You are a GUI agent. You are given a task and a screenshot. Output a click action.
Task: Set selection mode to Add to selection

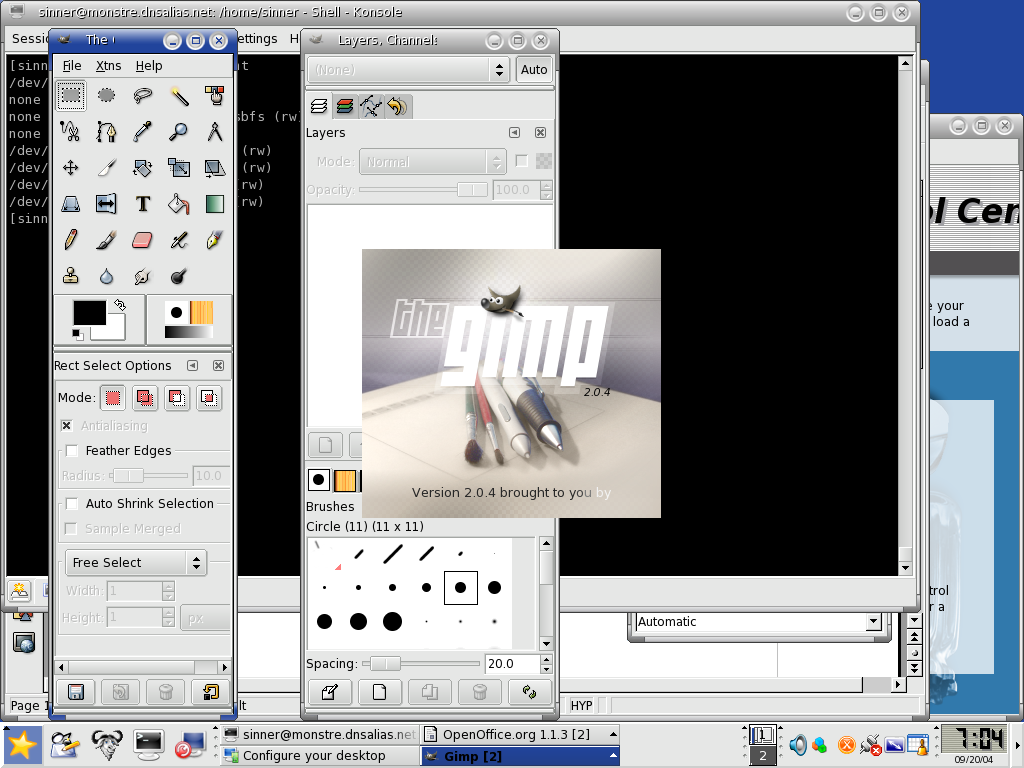click(x=145, y=398)
